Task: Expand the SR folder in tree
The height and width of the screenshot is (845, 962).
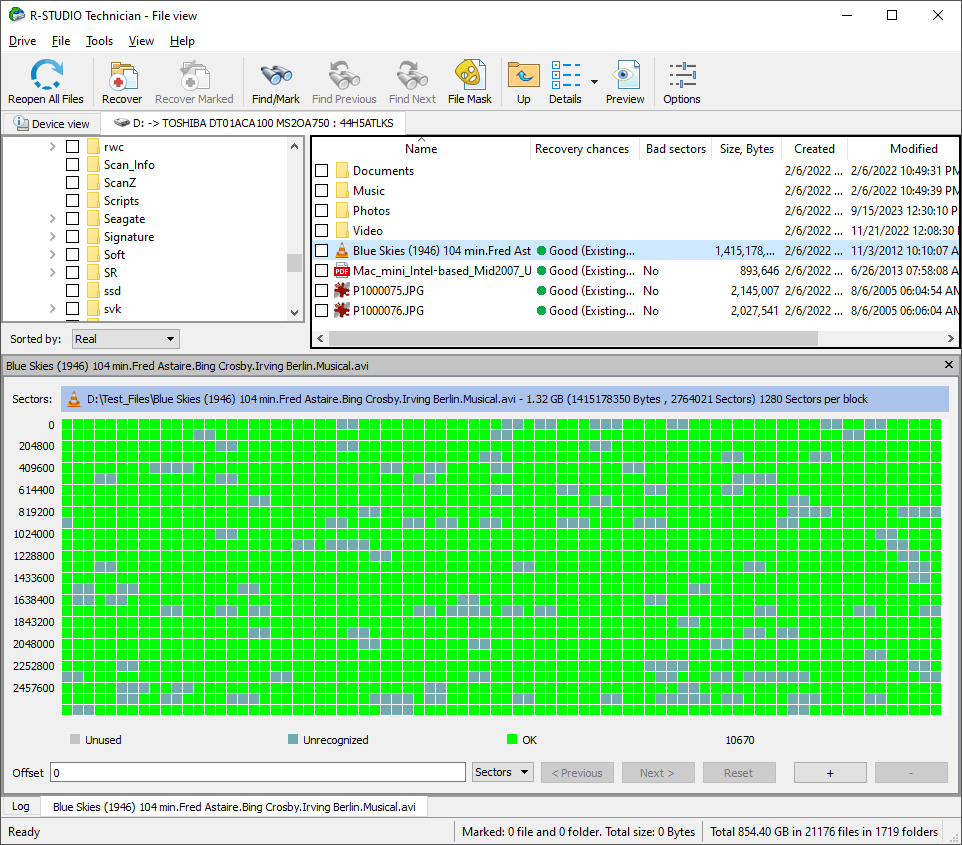Action: [52, 272]
